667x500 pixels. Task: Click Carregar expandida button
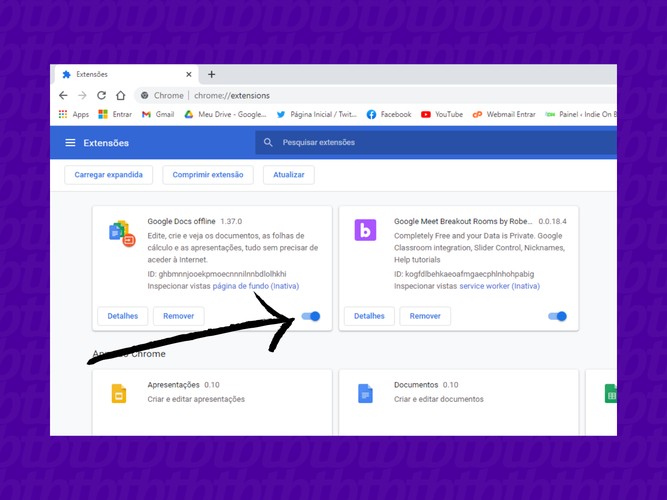(x=108, y=175)
